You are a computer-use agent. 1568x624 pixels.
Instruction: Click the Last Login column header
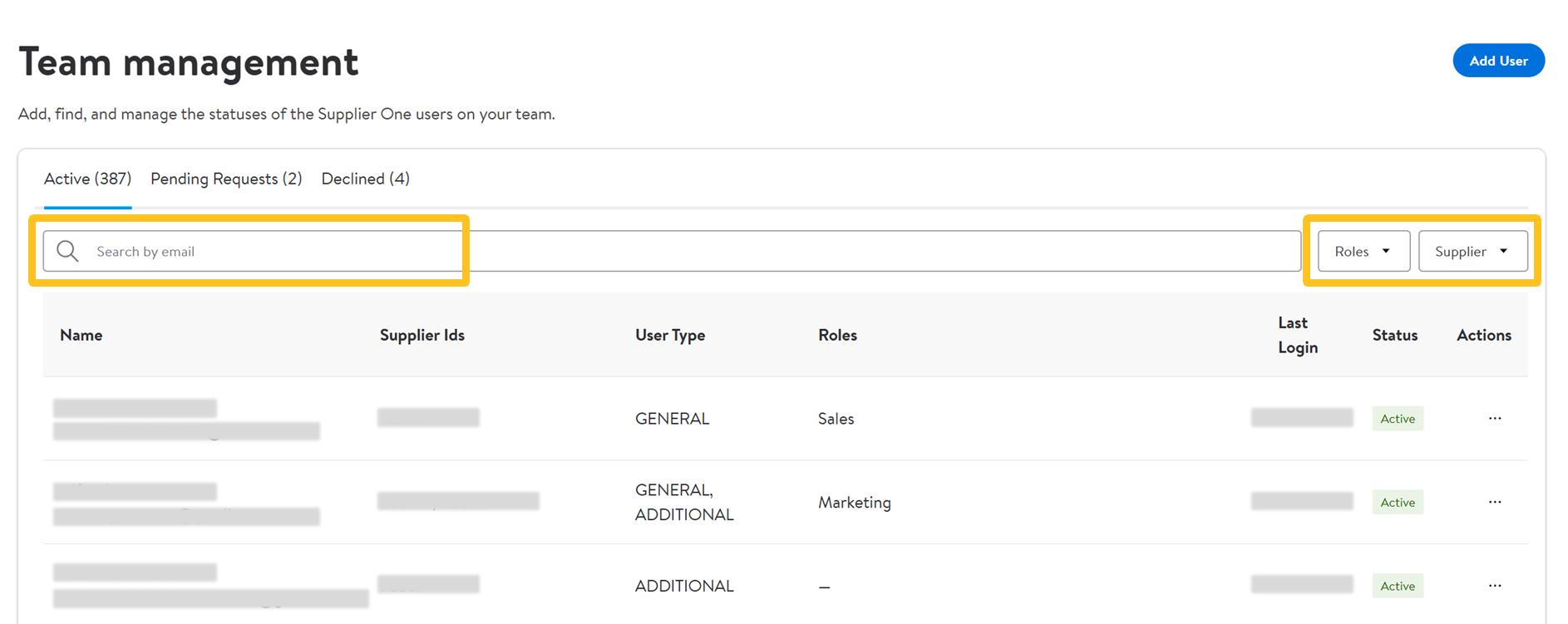tap(1297, 335)
